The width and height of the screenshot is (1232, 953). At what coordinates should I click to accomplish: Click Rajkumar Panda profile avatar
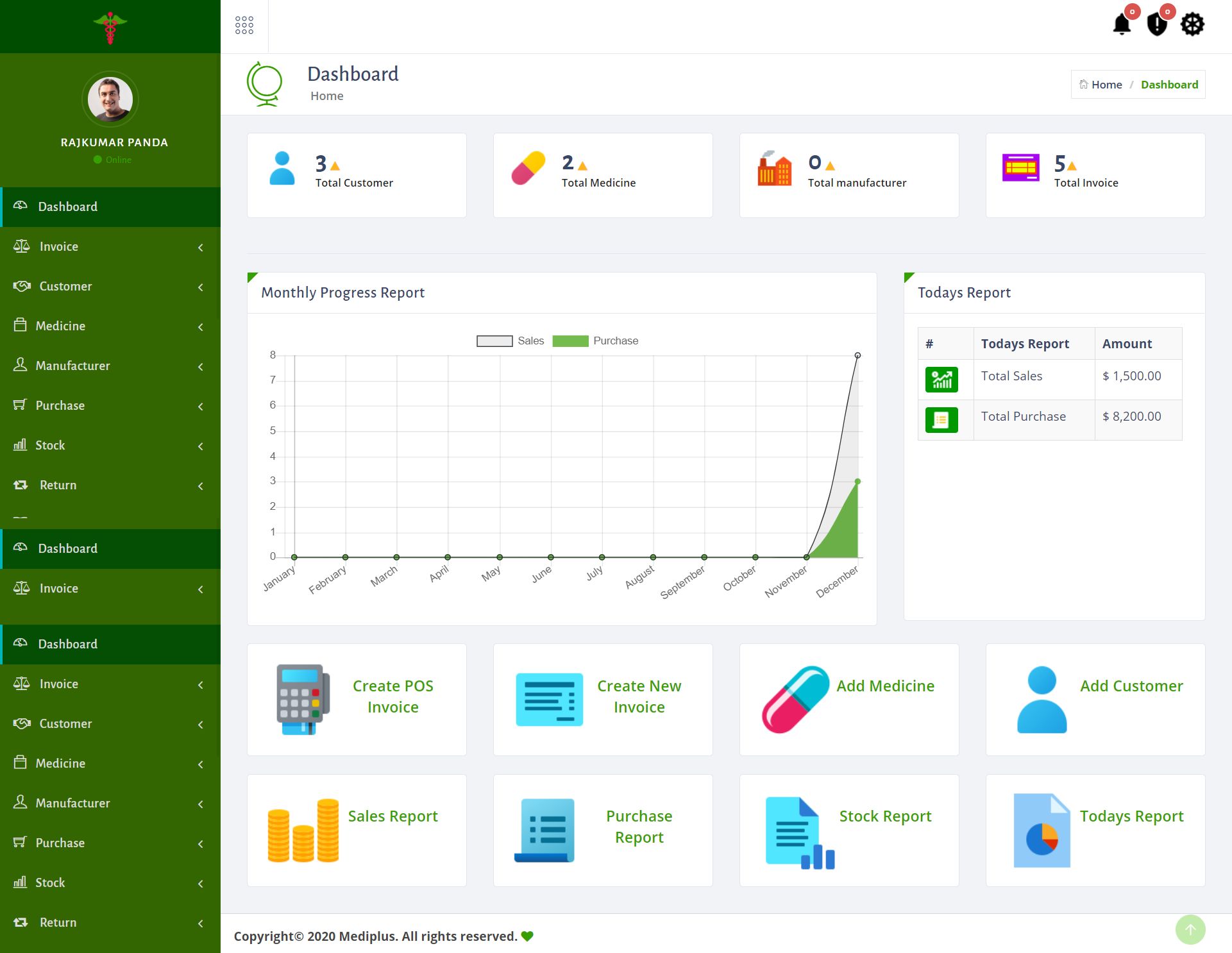tap(110, 99)
